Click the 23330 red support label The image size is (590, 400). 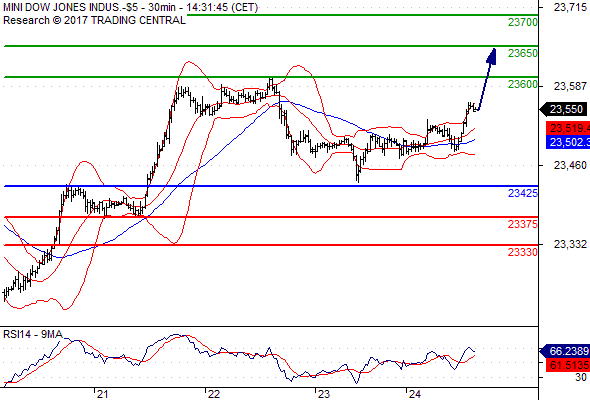[x=523, y=252]
